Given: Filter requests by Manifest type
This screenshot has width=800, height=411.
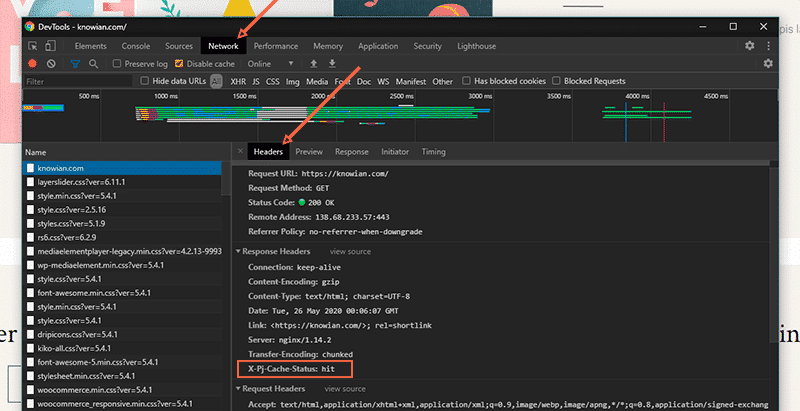Looking at the screenshot, I should point(411,81).
